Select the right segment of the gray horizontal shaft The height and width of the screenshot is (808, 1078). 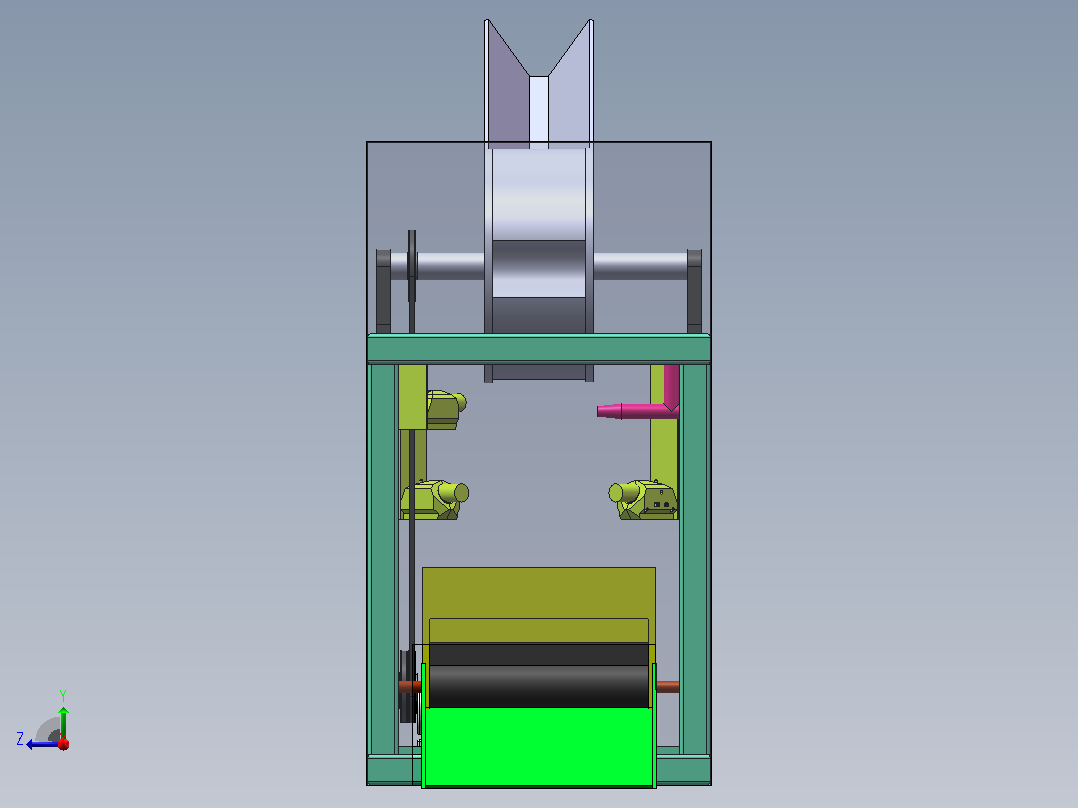pos(640,266)
